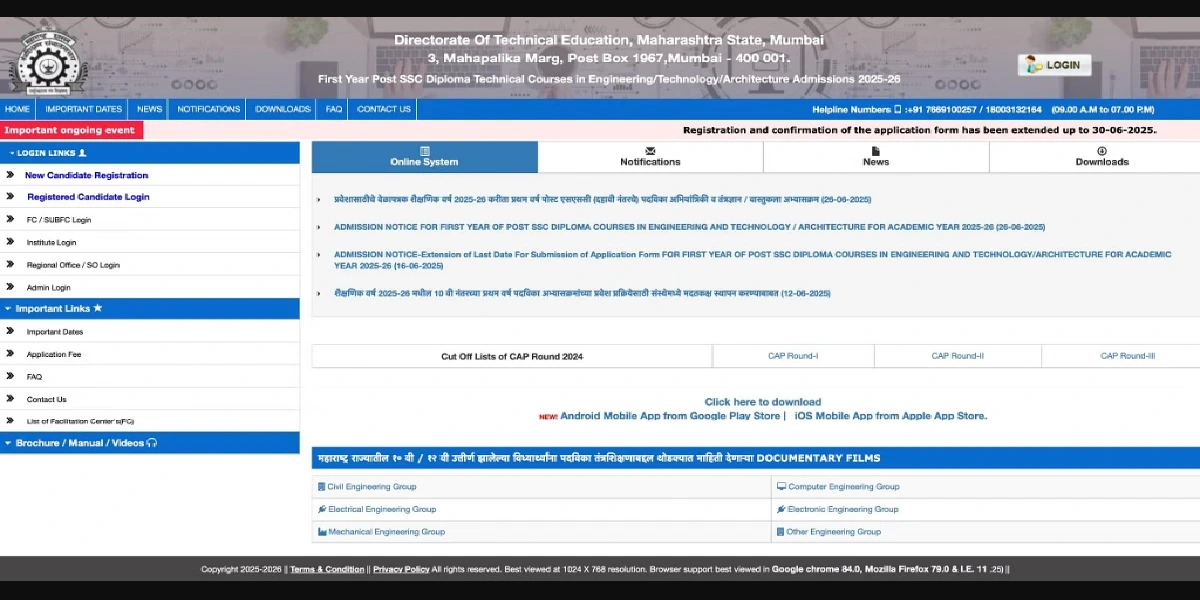Open CAP Round-I cut off list

click(x=793, y=356)
